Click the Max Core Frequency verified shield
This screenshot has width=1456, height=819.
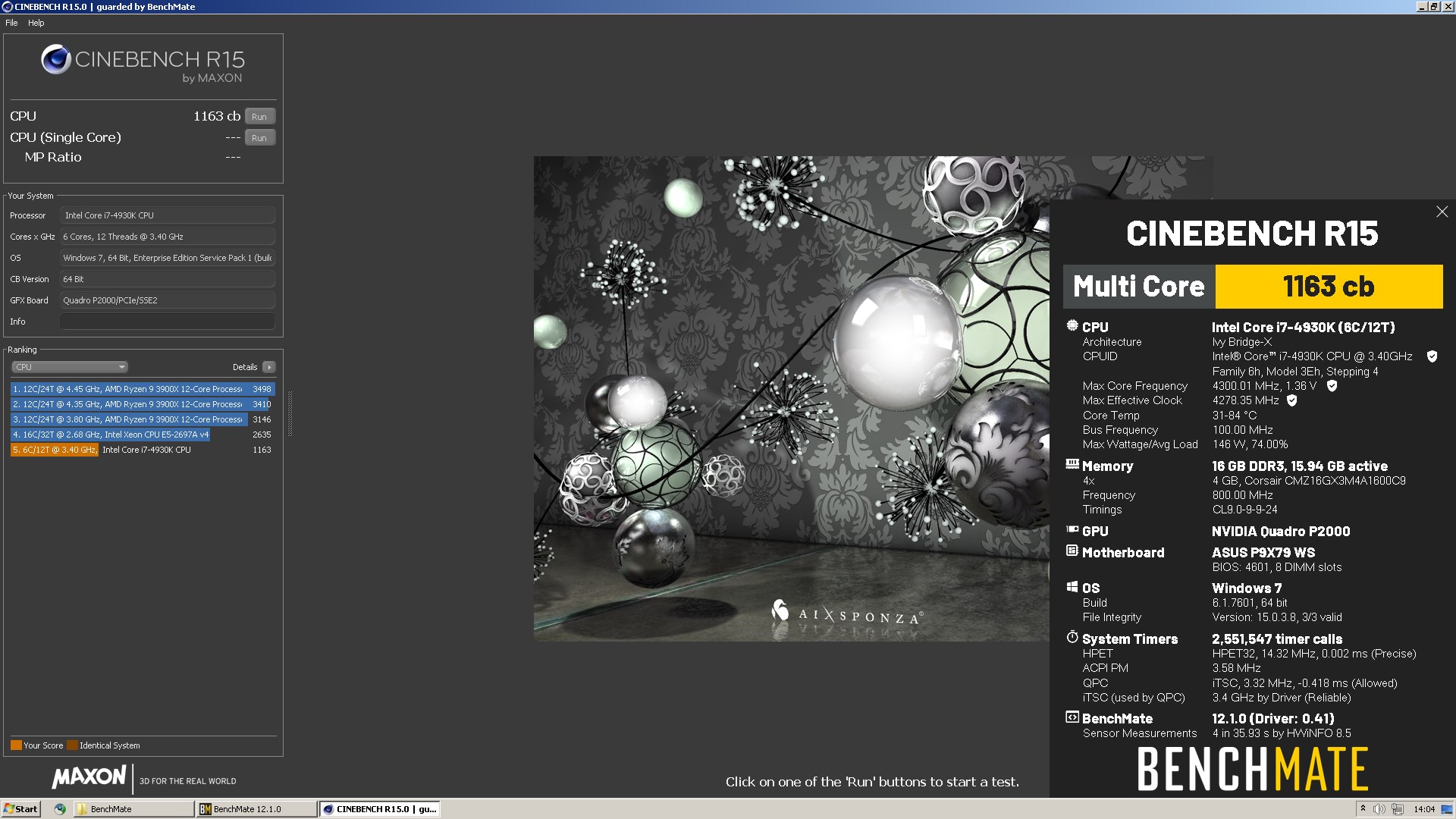pos(1332,386)
